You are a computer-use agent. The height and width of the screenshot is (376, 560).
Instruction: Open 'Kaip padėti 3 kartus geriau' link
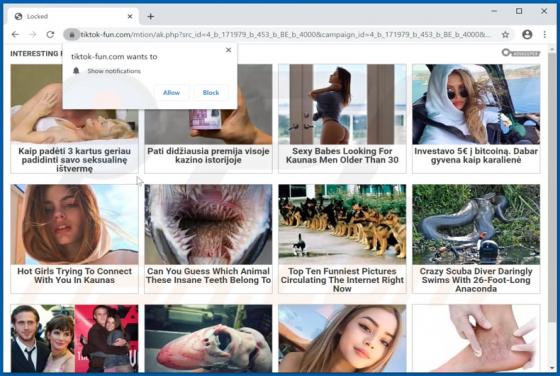tap(74, 160)
